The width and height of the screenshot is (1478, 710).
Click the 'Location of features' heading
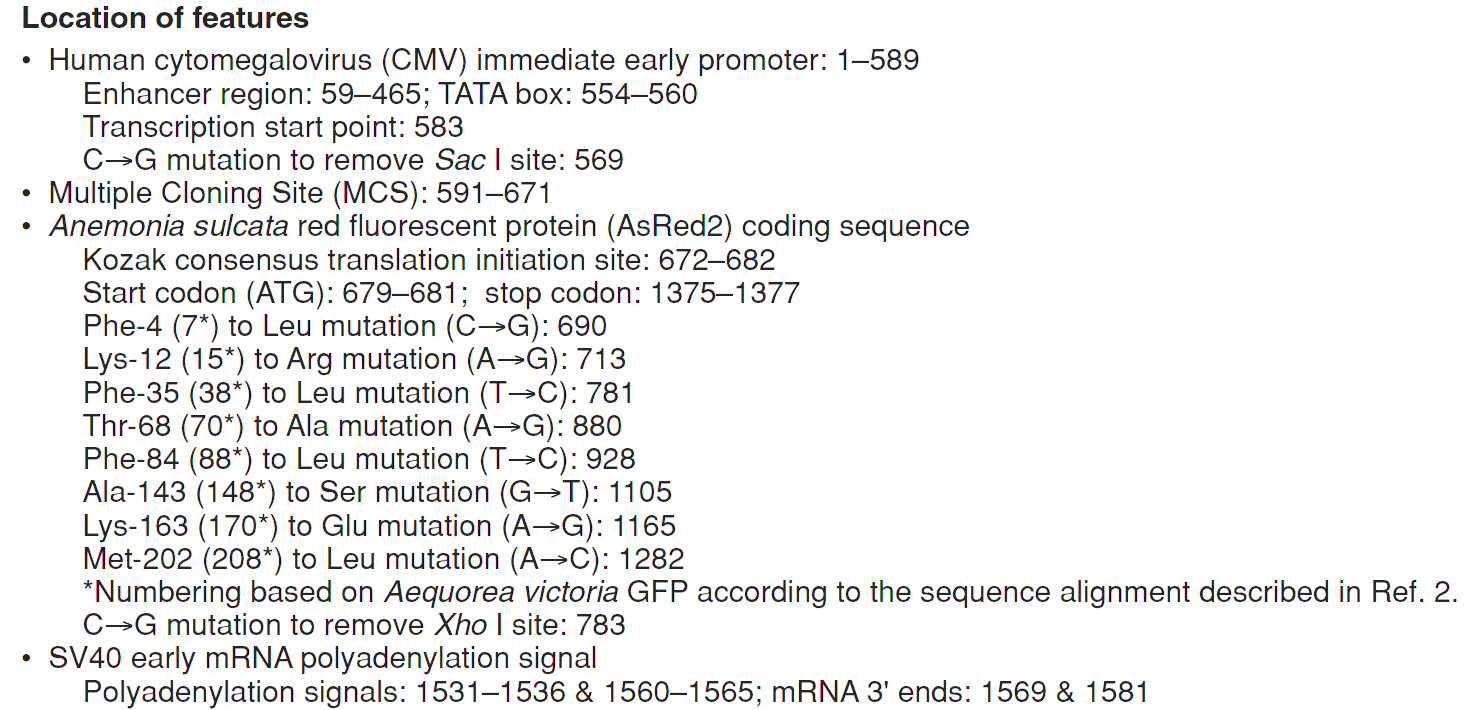pos(165,18)
